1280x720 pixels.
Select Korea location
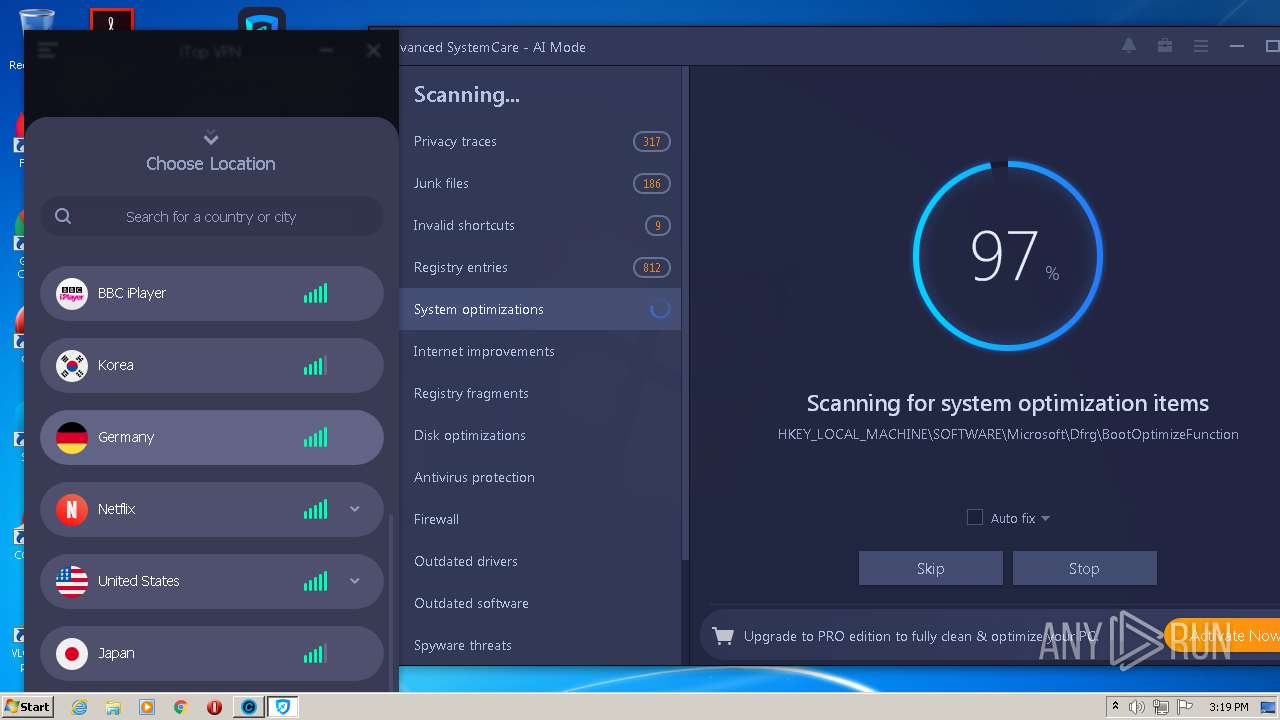pyautogui.click(x=211, y=365)
